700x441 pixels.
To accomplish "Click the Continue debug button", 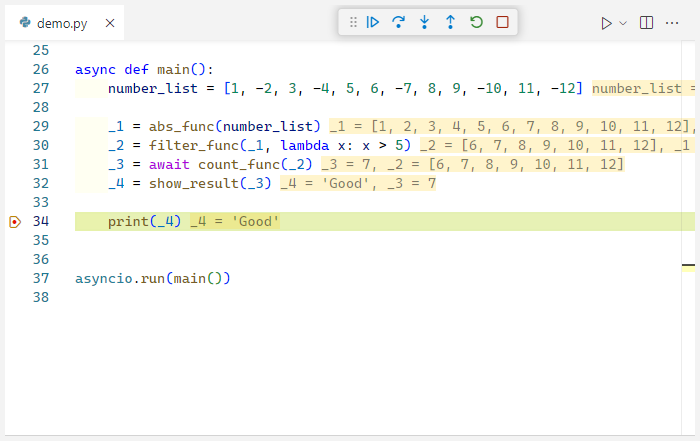I will click(372, 22).
